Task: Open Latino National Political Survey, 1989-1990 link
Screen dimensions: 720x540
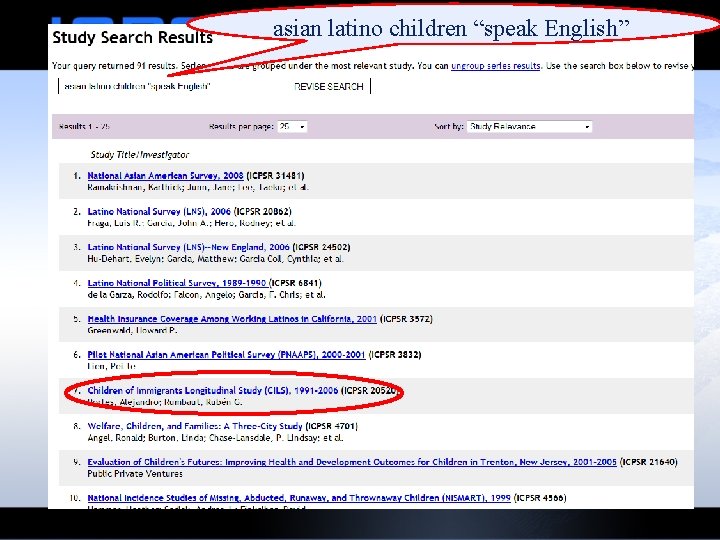Action: pyautogui.click(x=177, y=283)
